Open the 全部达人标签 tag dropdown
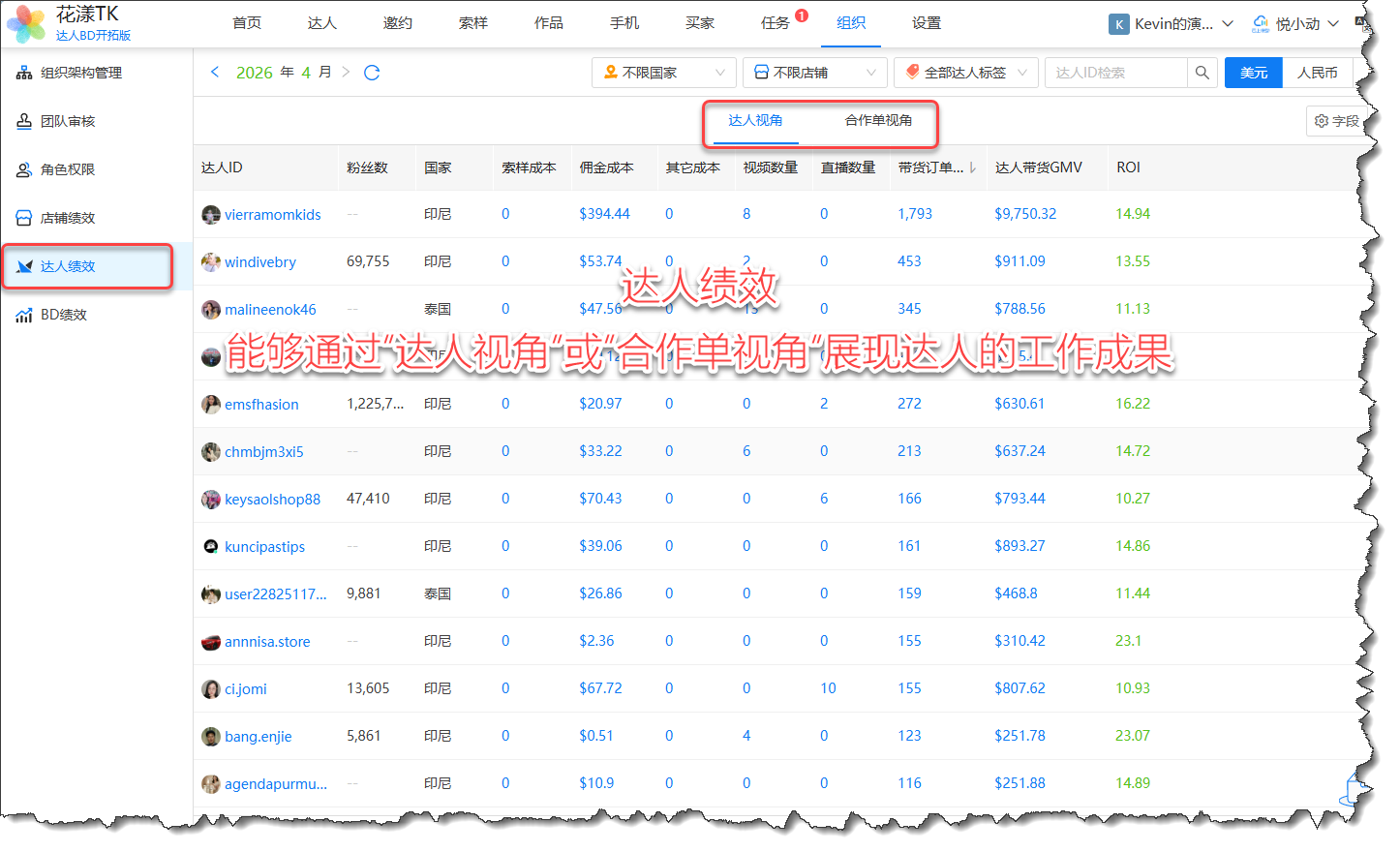The height and width of the screenshot is (852, 1400). pos(965,73)
